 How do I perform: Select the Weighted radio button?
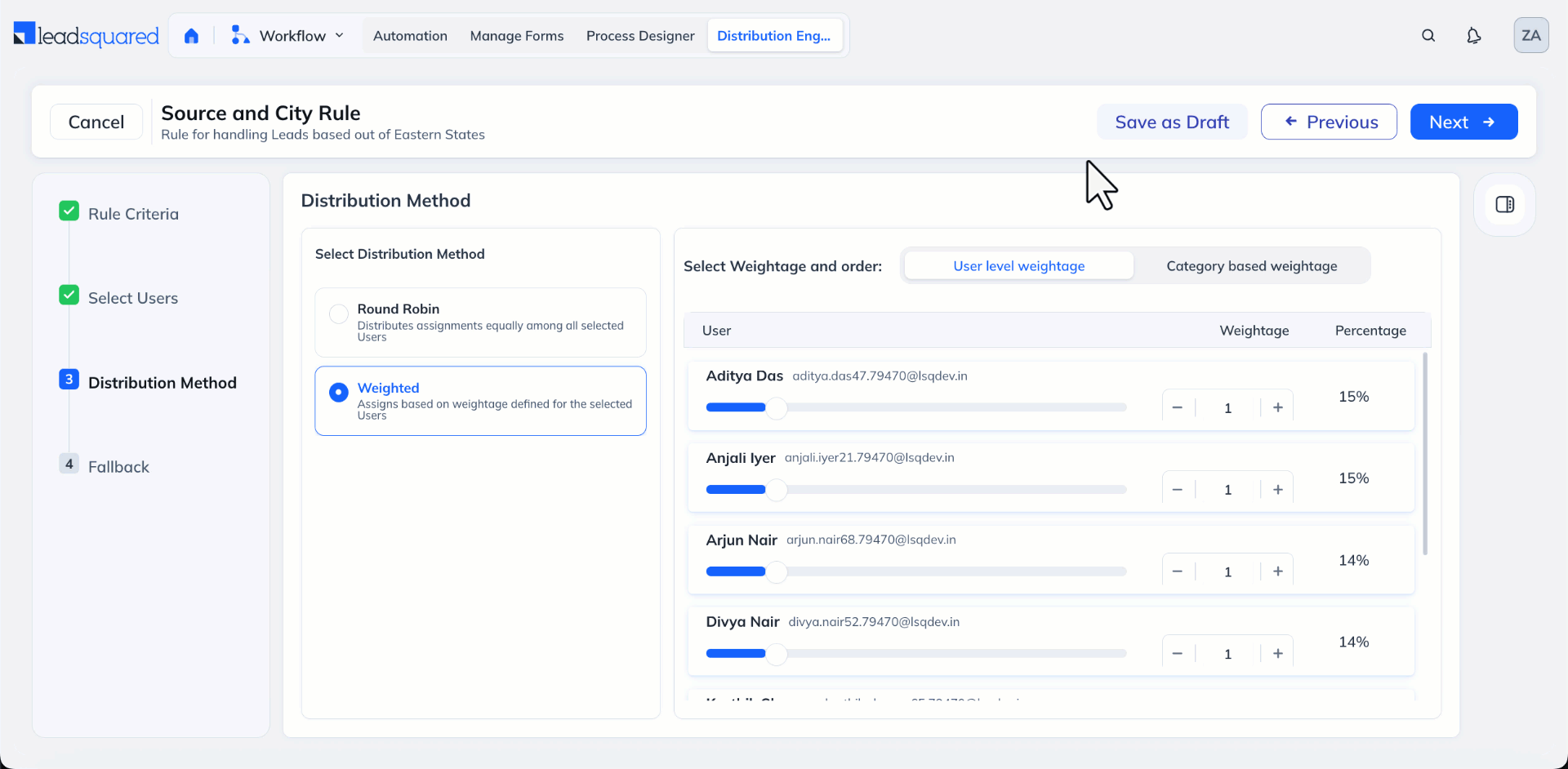[x=338, y=393]
